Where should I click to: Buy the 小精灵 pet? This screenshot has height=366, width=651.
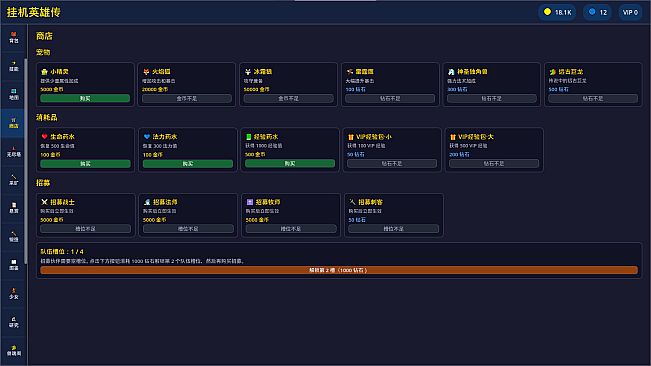tap(85, 98)
